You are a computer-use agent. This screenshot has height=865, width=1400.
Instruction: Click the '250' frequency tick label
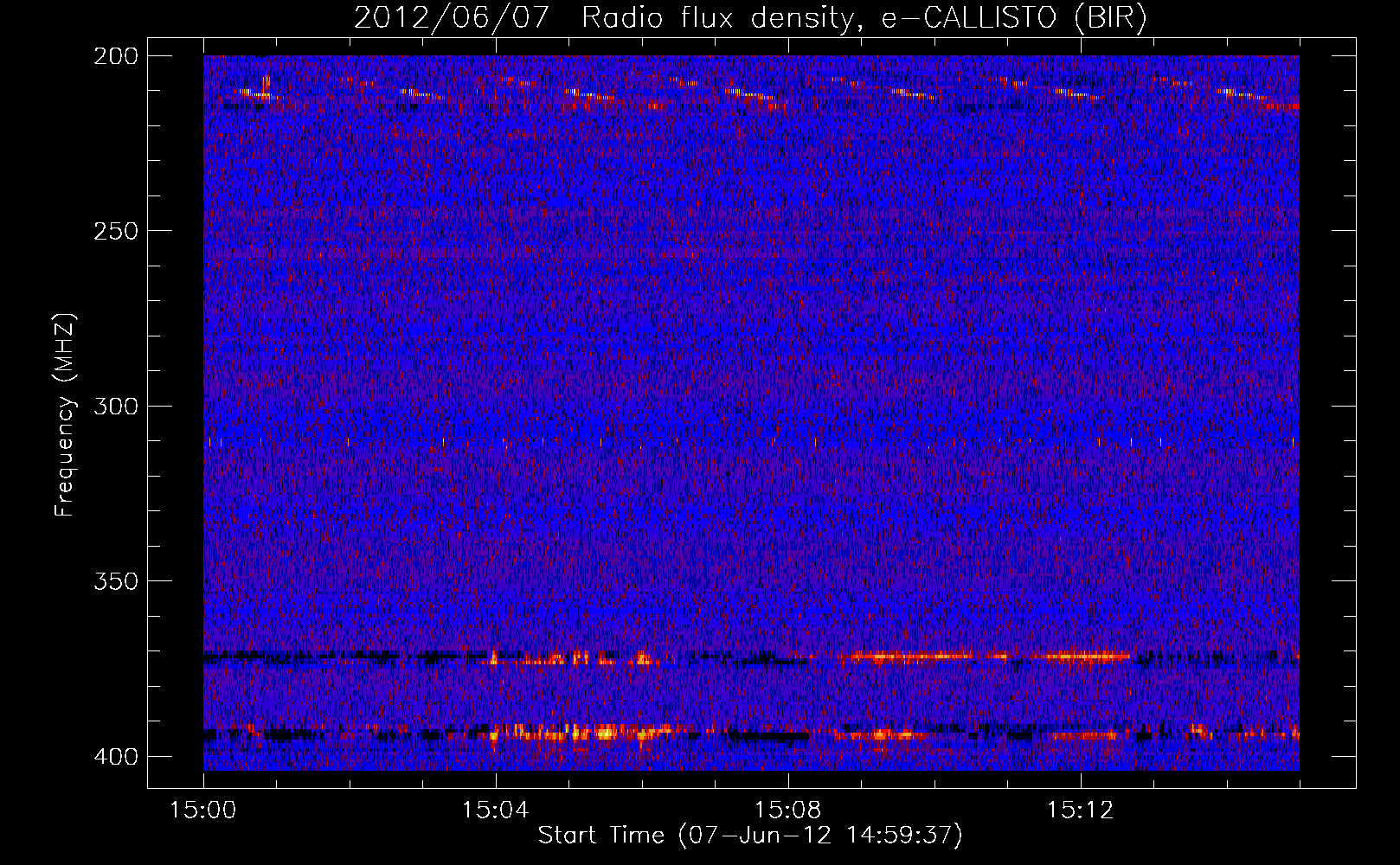click(116, 231)
